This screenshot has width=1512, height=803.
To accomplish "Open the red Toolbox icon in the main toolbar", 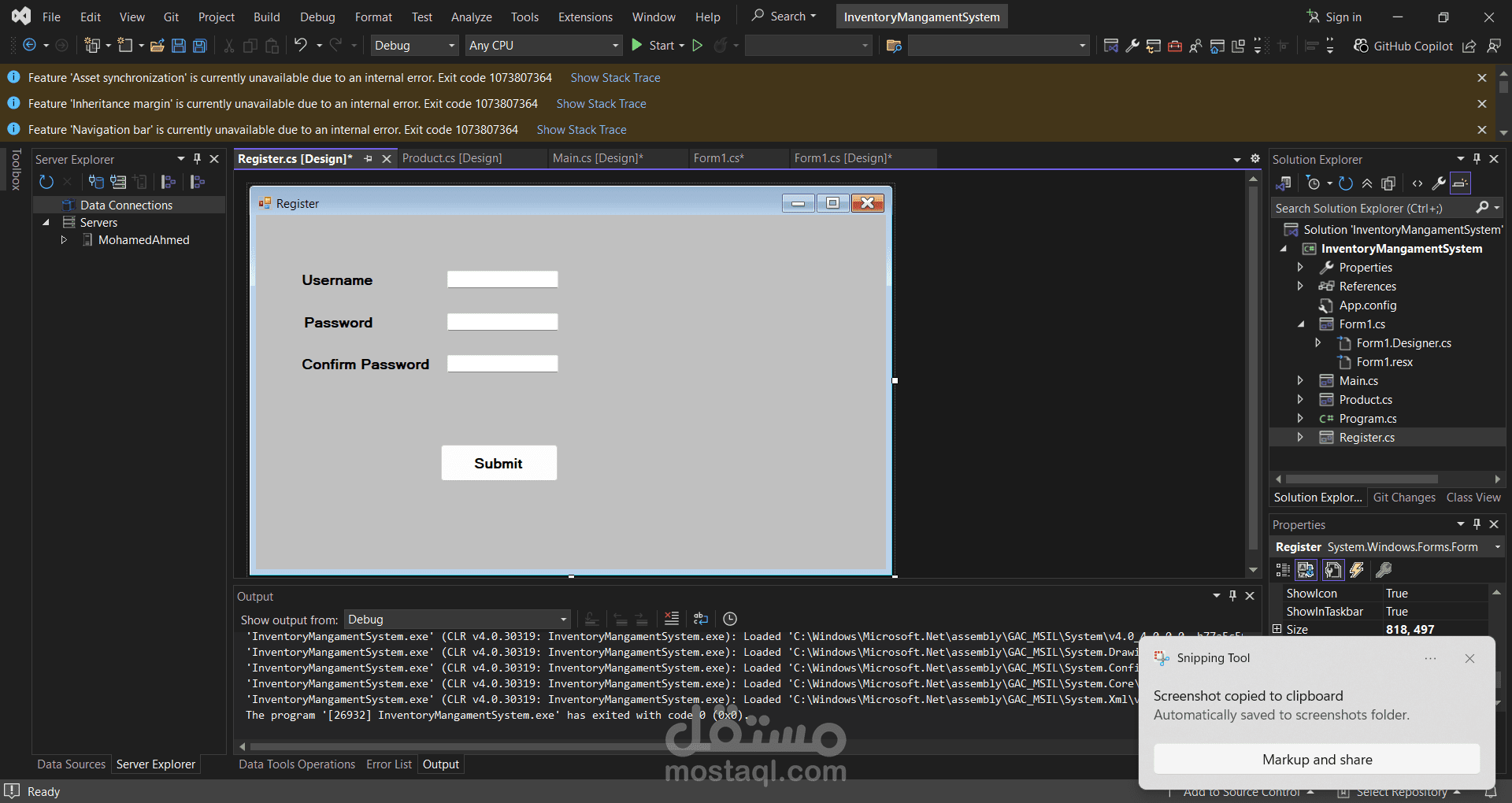I will coord(1175,46).
